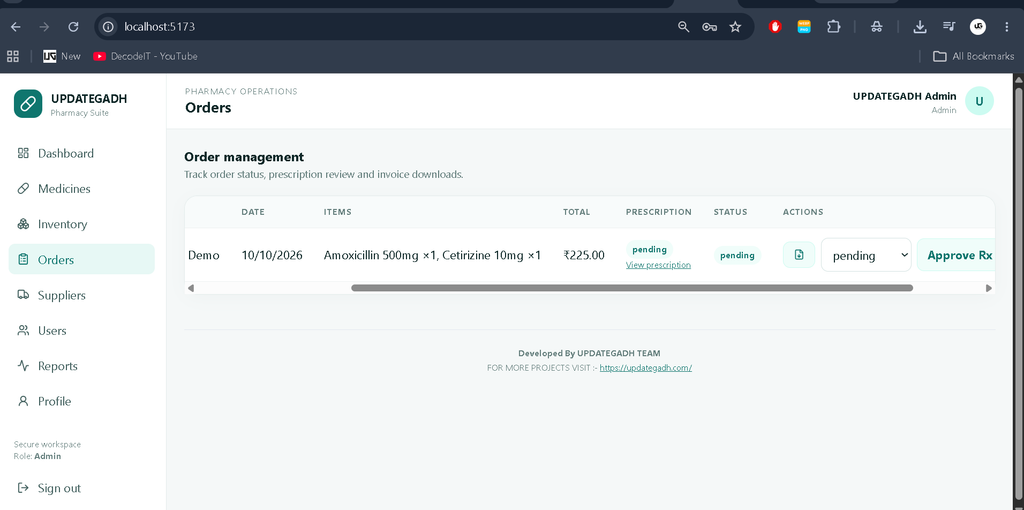Click the 10/10/2026 date cell
Viewport: 1024px width, 510px height.
point(272,255)
